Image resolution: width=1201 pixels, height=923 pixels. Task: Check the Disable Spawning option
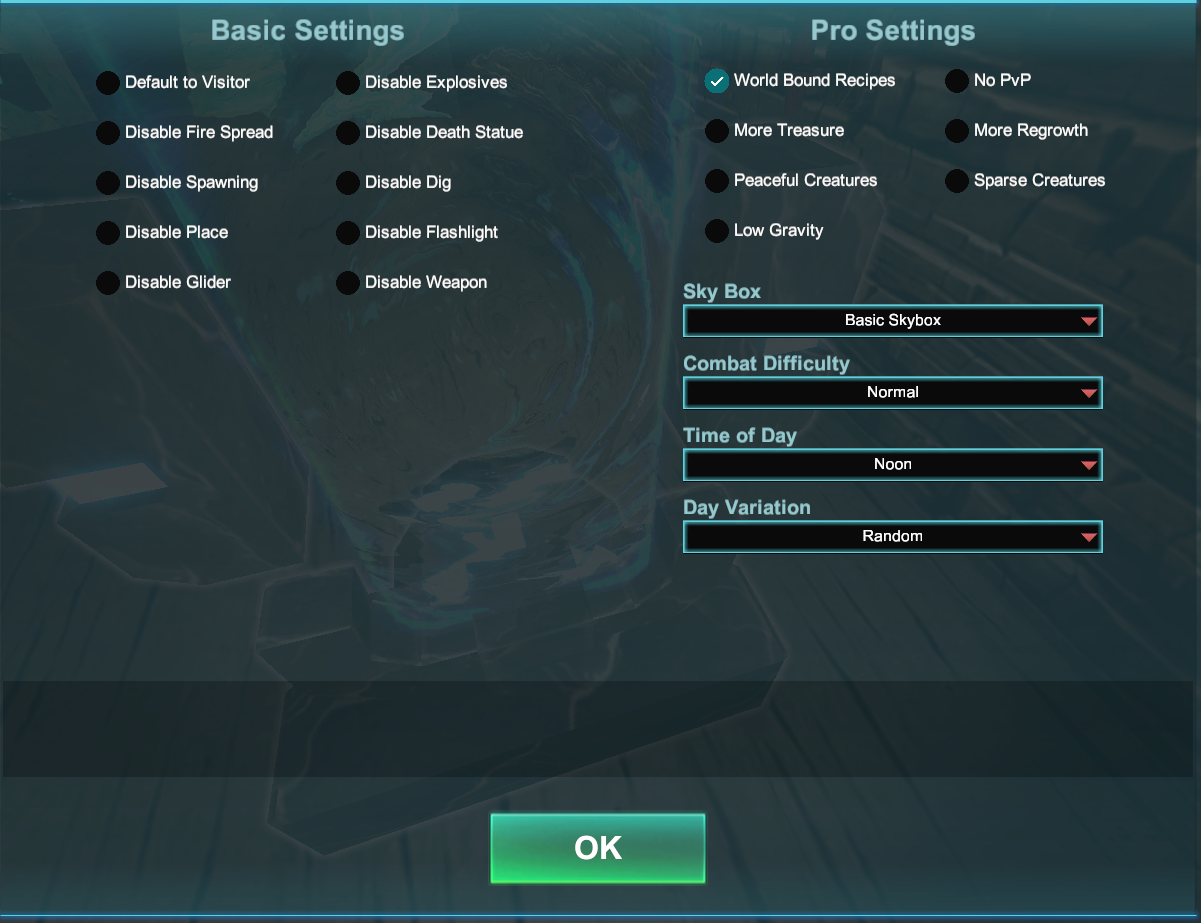[108, 183]
